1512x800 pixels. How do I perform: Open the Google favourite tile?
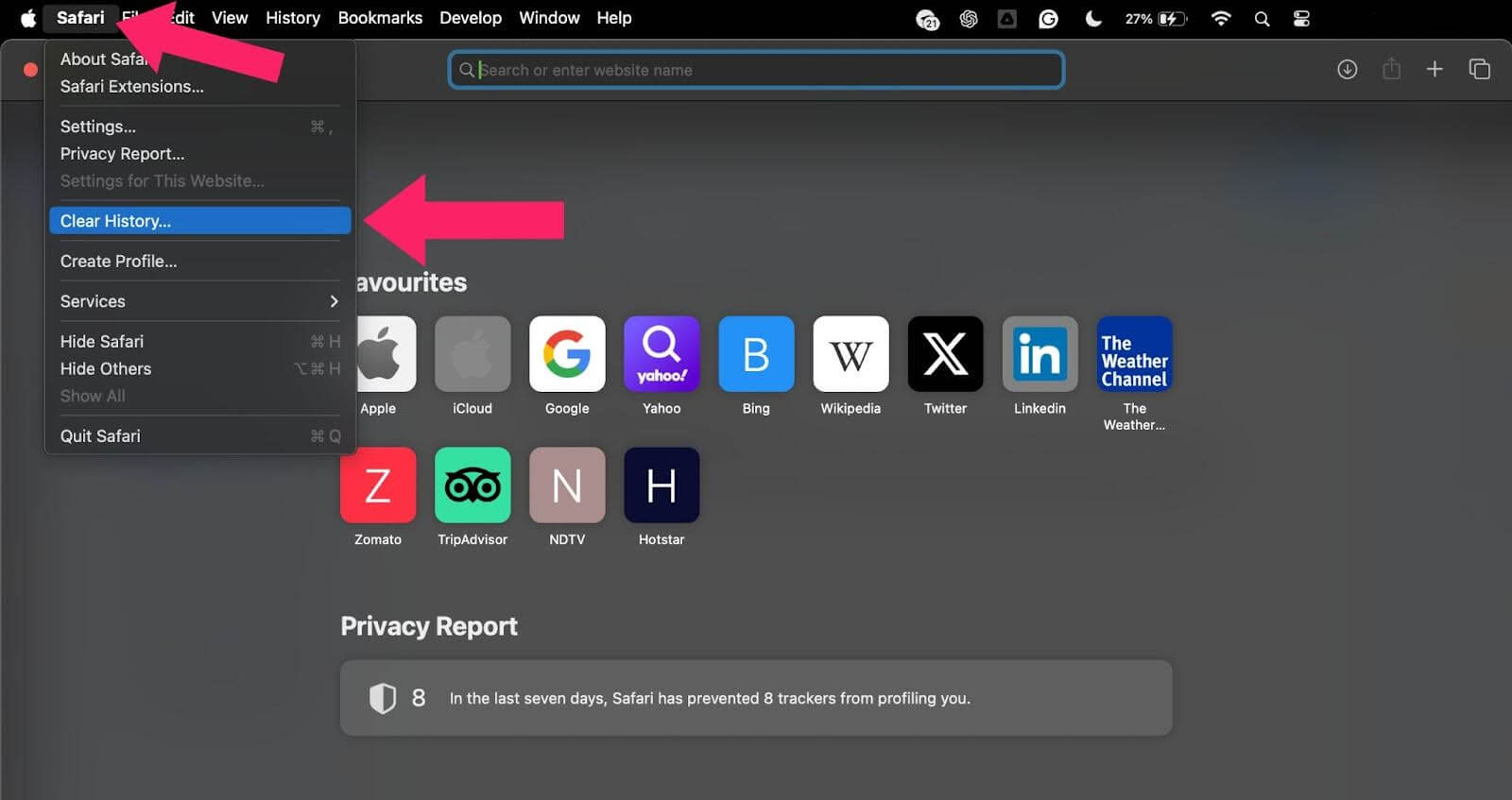point(567,353)
